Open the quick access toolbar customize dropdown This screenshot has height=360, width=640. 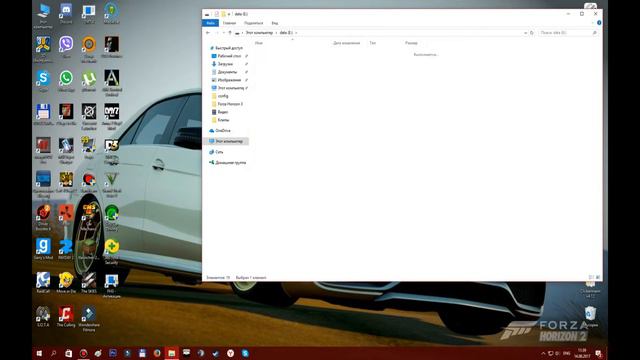[x=229, y=14]
